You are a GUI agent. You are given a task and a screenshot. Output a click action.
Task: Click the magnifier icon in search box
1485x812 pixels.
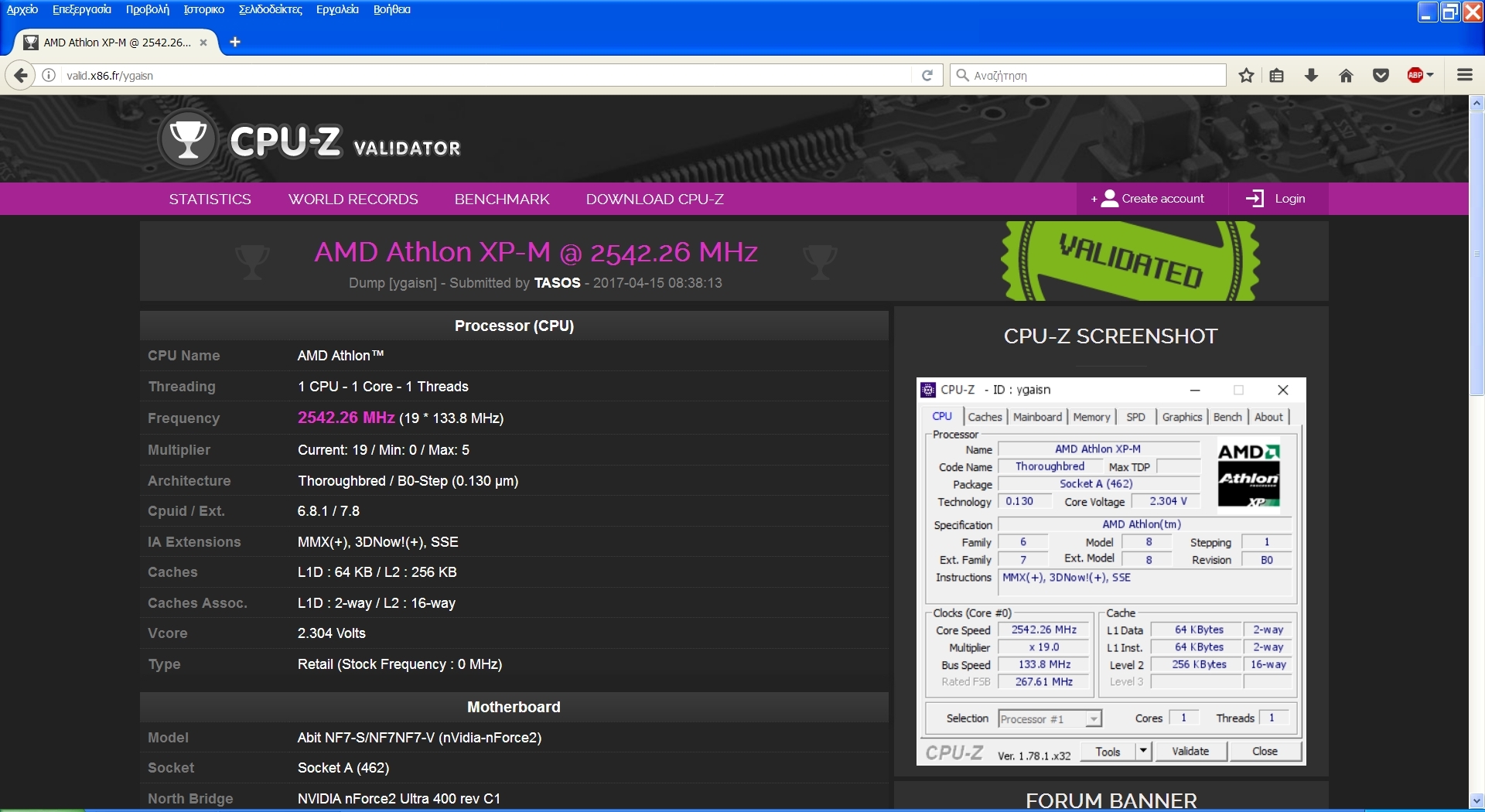962,75
